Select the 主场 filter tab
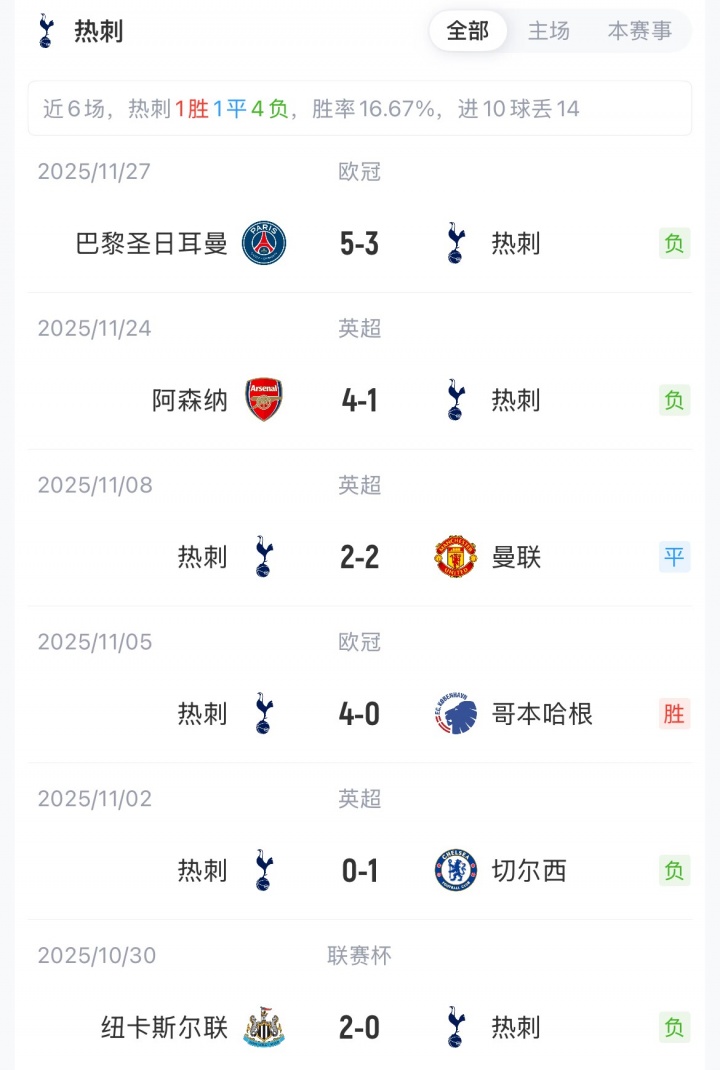Image resolution: width=720 pixels, height=1070 pixels. click(549, 31)
